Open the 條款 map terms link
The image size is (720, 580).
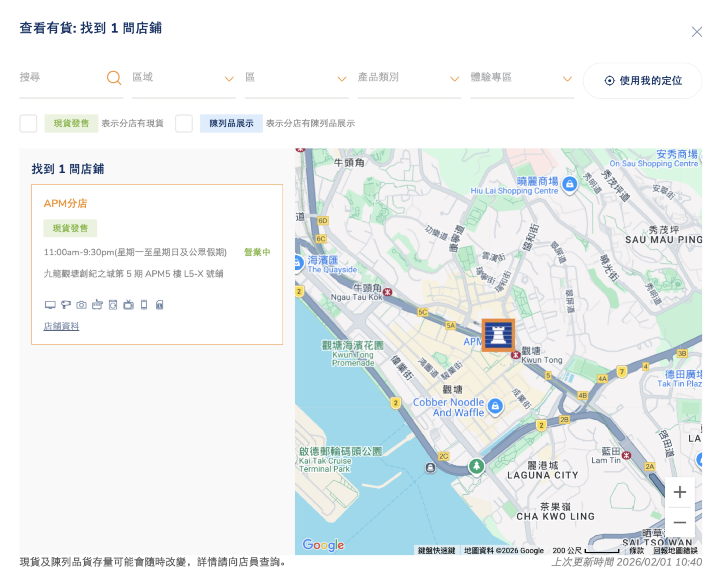click(636, 550)
